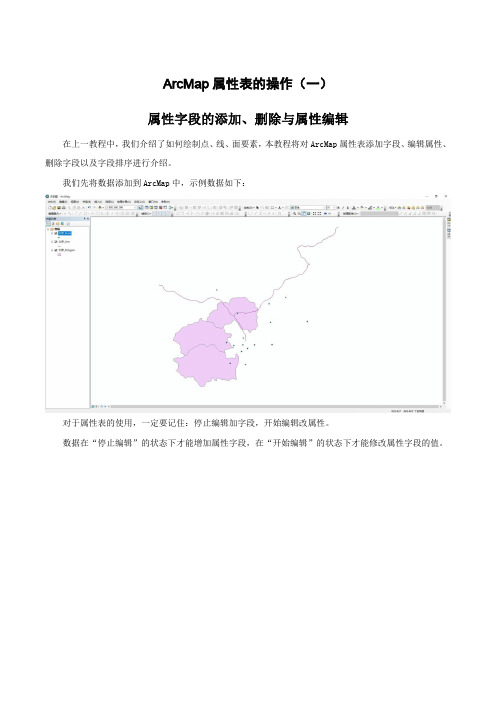Image resolution: width=496 pixels, height=702 pixels.
Task: Click the font color A button
Action: pos(353,208)
